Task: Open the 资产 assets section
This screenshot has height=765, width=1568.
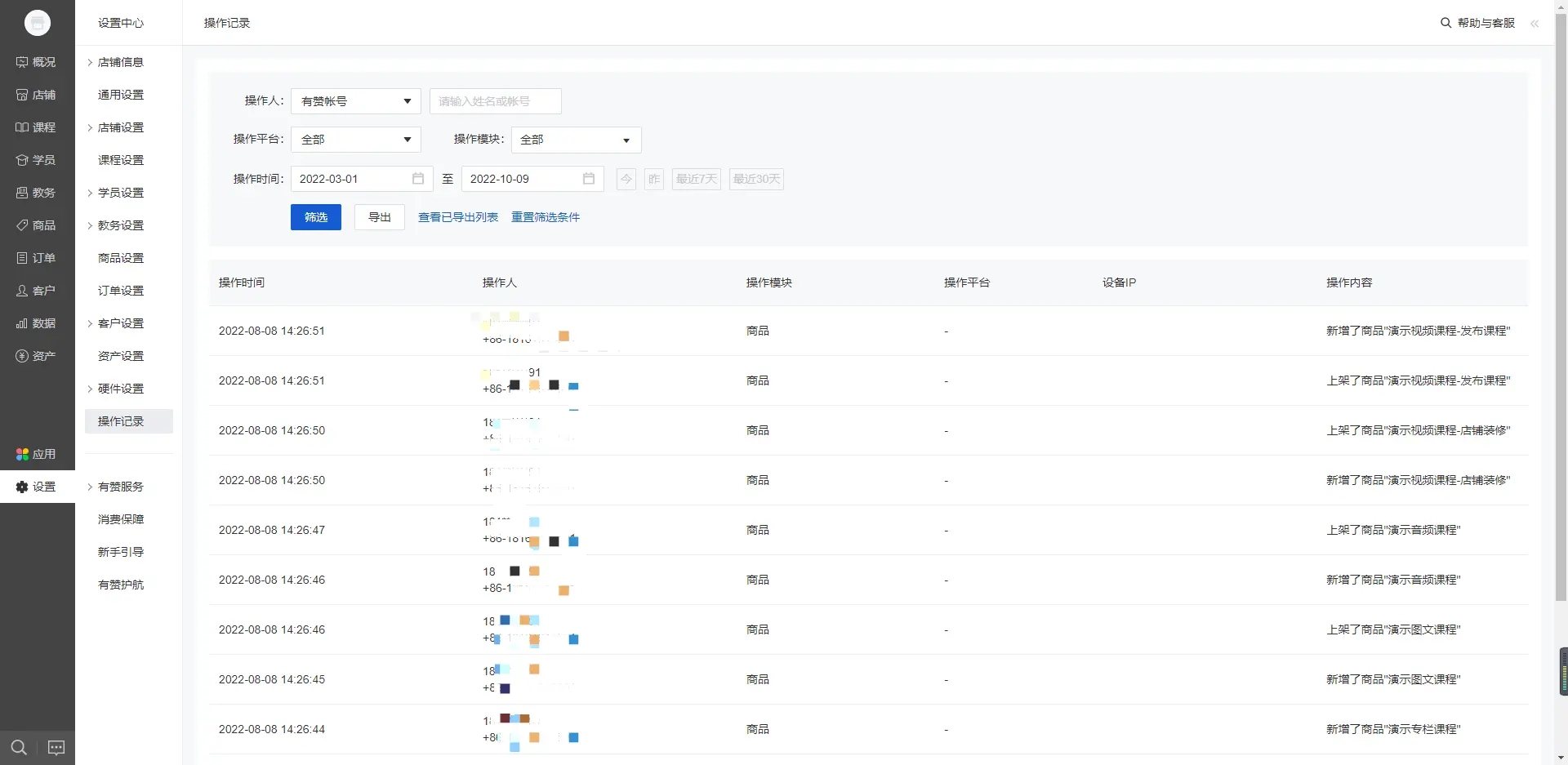Action: pyautogui.click(x=37, y=356)
